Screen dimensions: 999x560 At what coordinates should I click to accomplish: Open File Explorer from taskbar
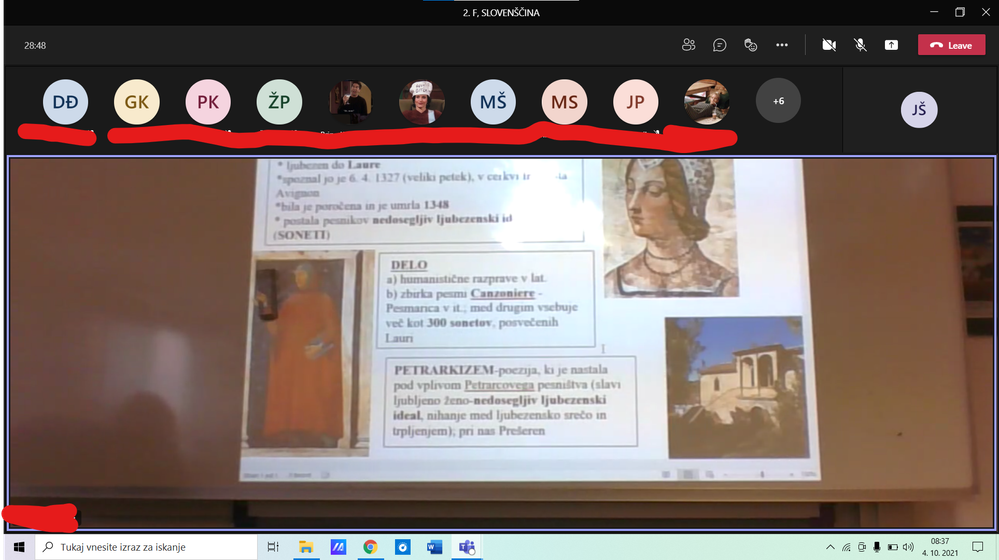pyautogui.click(x=306, y=547)
